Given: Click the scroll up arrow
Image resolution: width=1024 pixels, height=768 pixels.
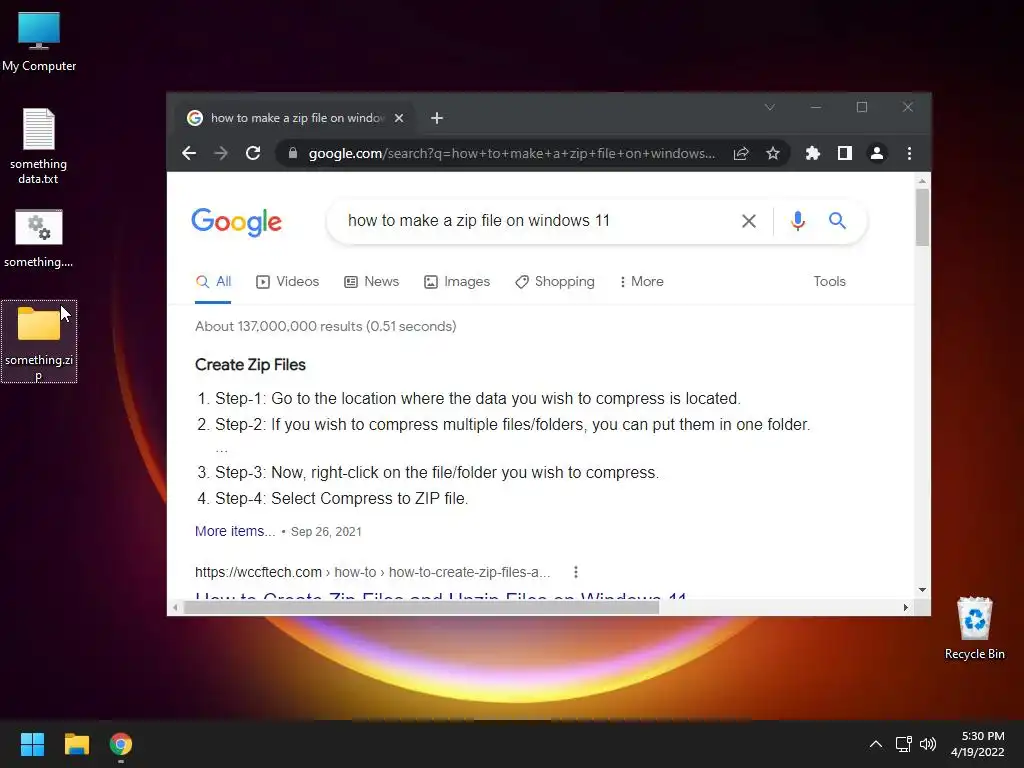Looking at the screenshot, I should coord(922,181).
